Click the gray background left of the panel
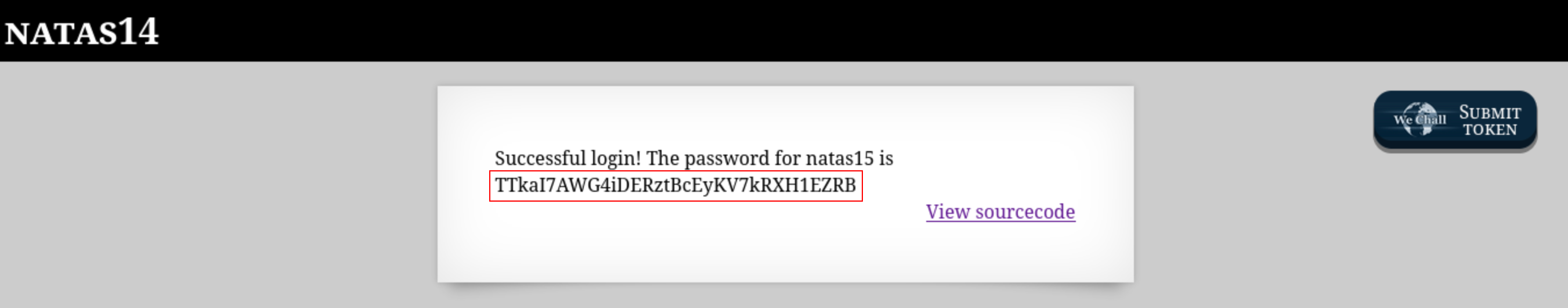 pos(213,183)
